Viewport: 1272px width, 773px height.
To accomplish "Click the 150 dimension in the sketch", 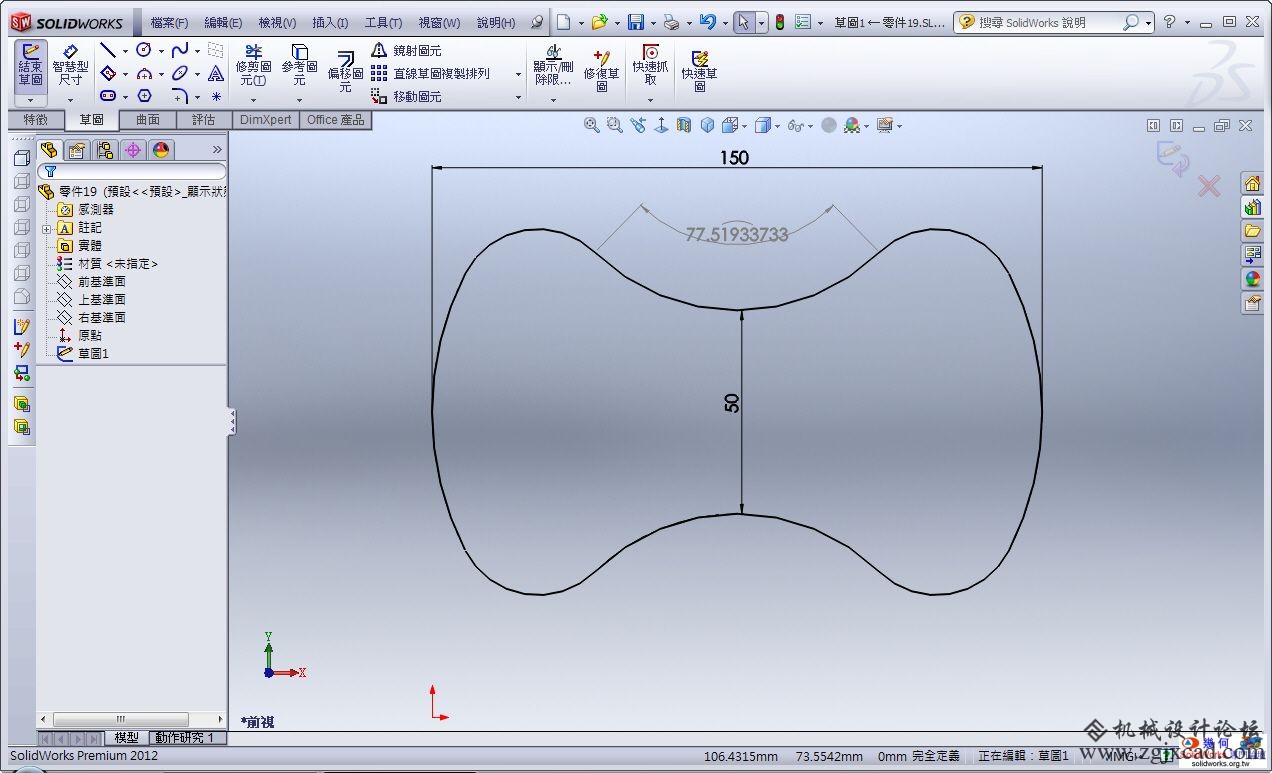I will pos(734,157).
